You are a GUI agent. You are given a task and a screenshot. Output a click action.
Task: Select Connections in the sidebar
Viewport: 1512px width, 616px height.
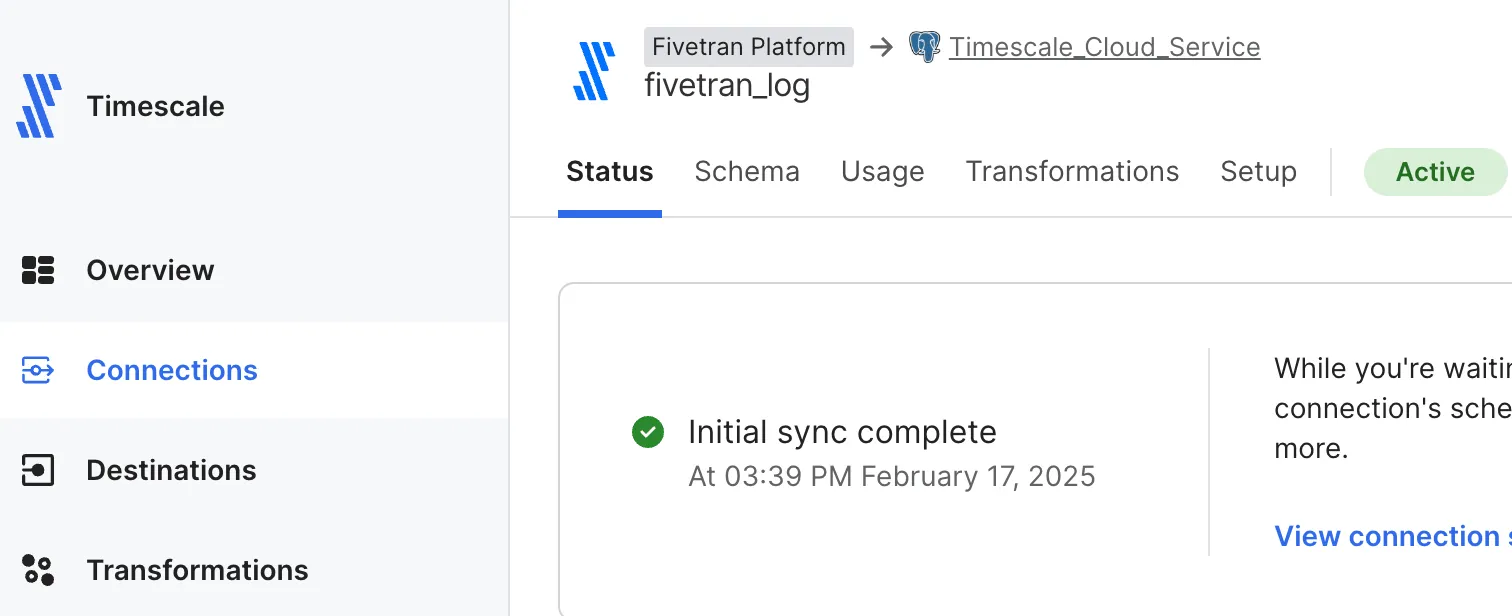point(172,370)
